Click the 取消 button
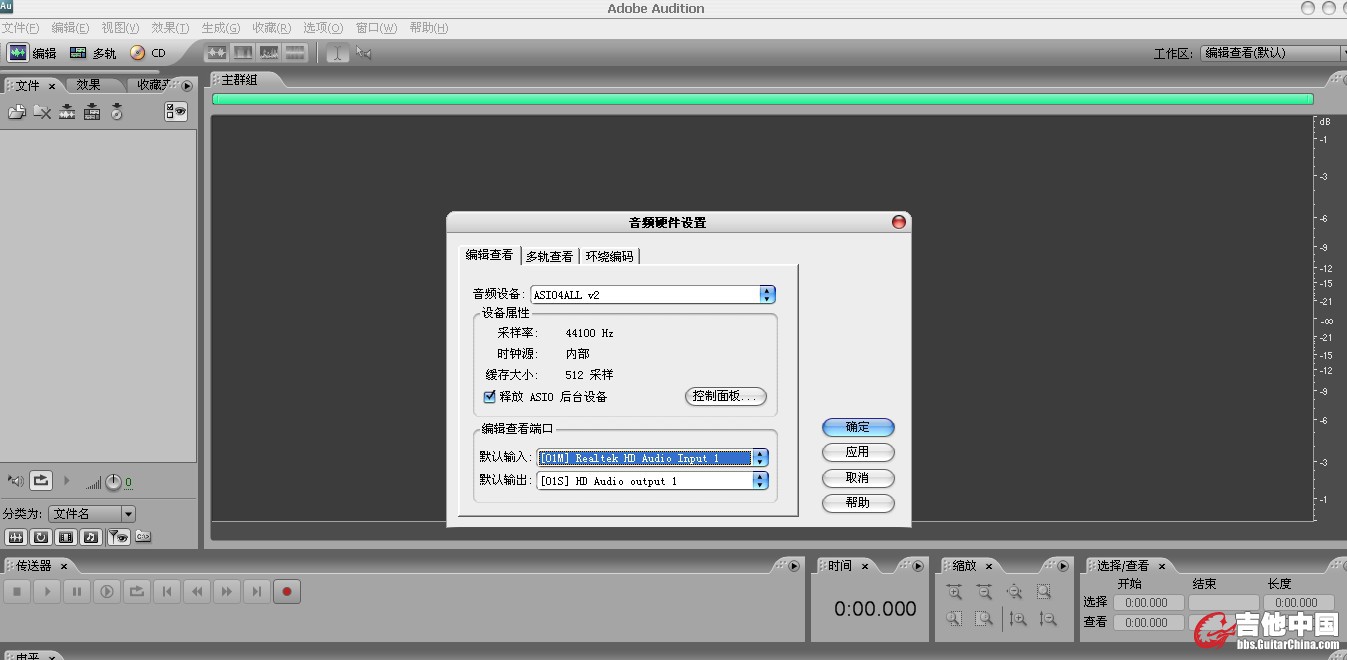The height and width of the screenshot is (660, 1347). tap(858, 478)
